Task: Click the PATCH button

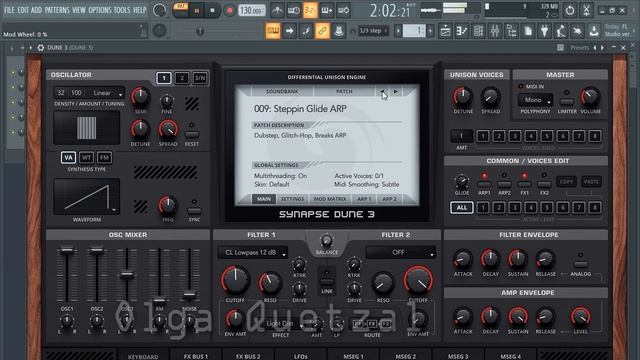Action: click(344, 91)
